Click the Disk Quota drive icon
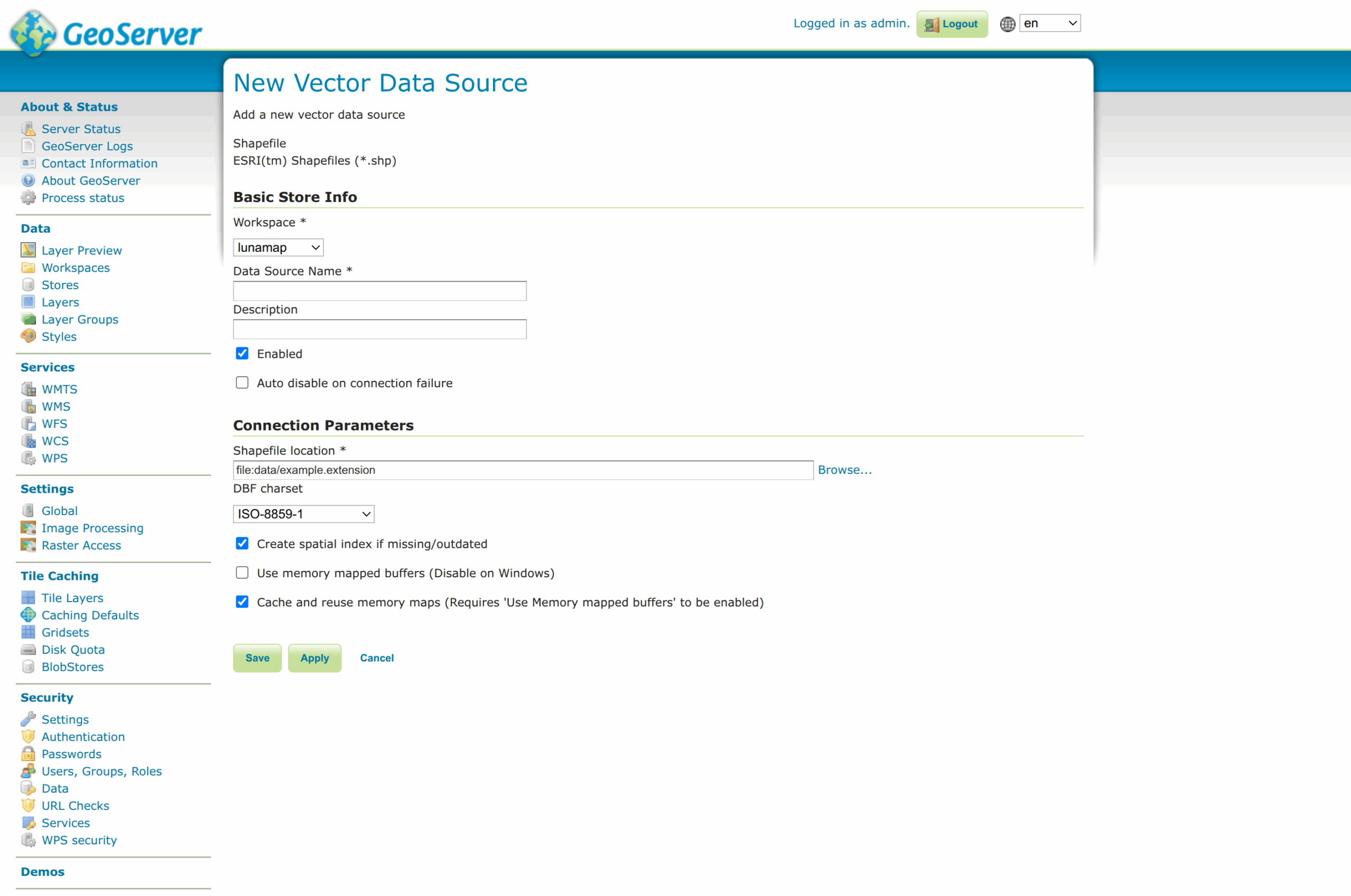Image resolution: width=1351 pixels, height=896 pixels. (x=28, y=649)
